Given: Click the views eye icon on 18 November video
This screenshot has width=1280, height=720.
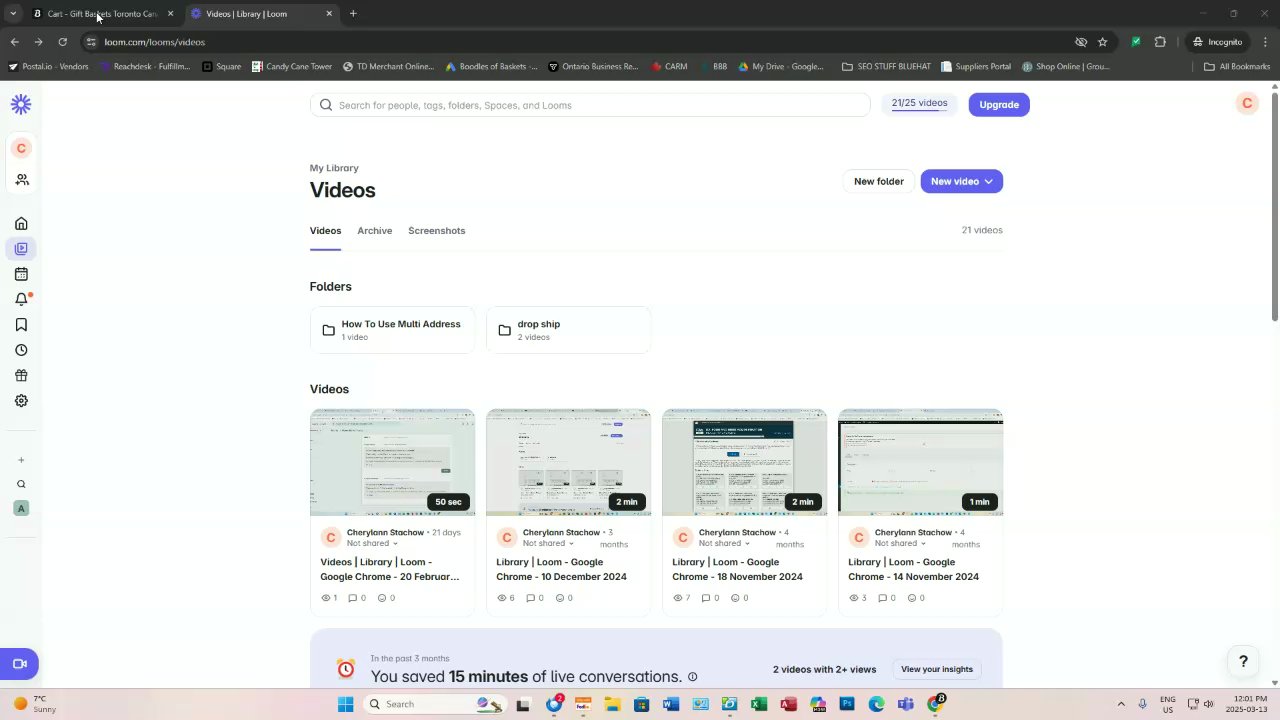Looking at the screenshot, I should (x=680, y=598).
